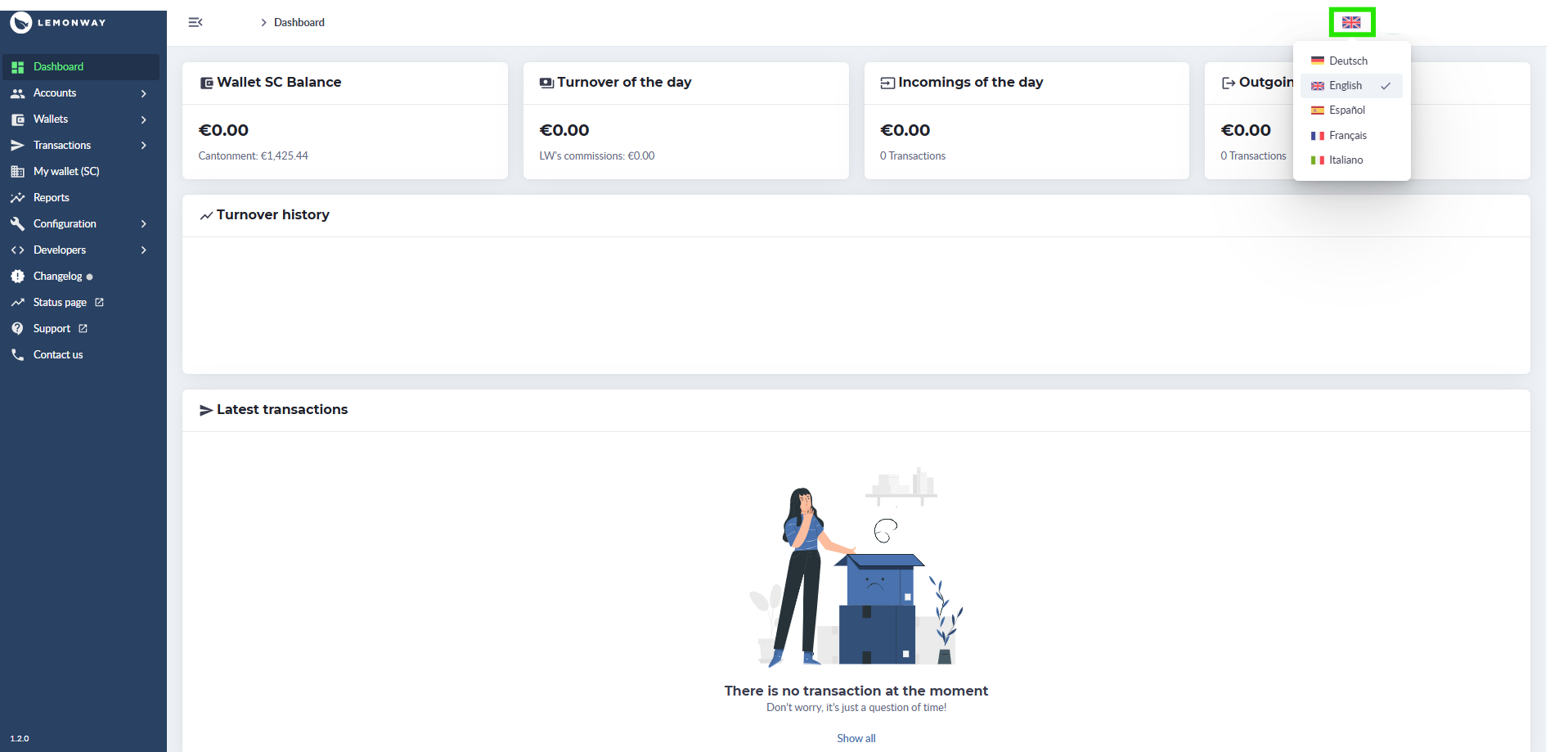
Task: Click the Outgoings card exit icon
Action: click(1229, 83)
